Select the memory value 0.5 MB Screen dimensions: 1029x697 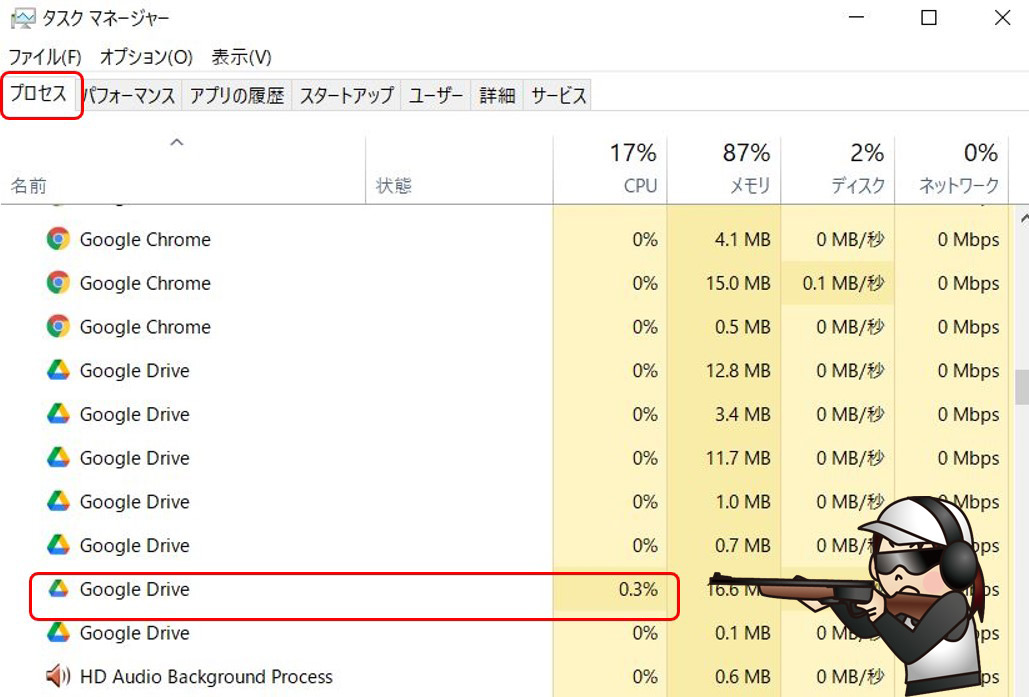742,327
